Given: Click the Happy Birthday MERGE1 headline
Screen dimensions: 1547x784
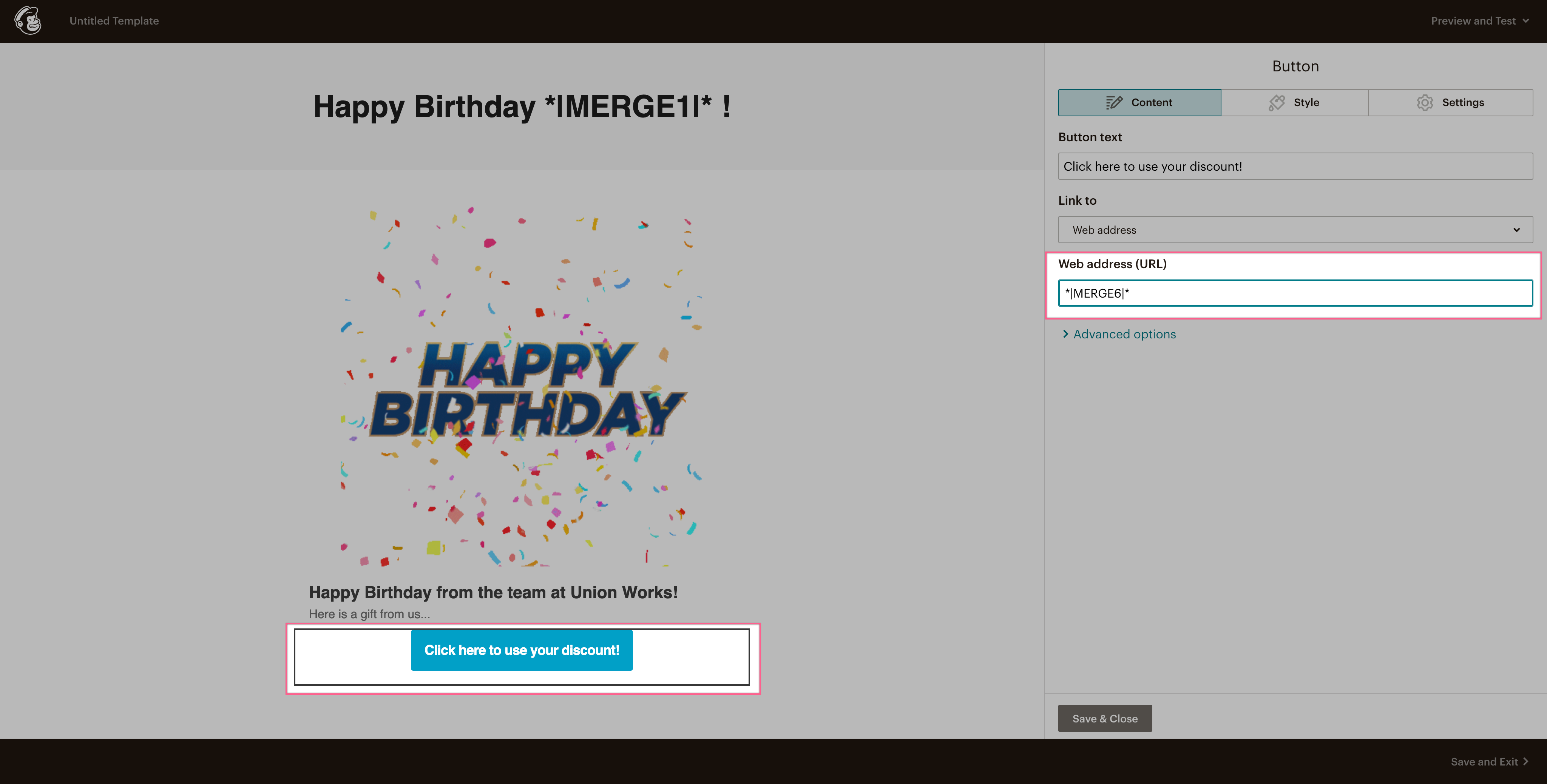Looking at the screenshot, I should 521,107.
